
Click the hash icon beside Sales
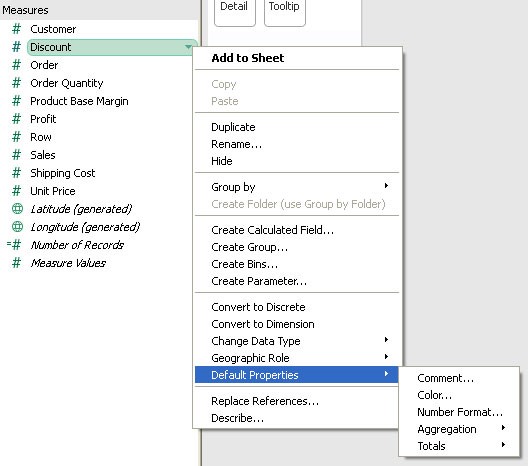pyautogui.click(x=16, y=155)
